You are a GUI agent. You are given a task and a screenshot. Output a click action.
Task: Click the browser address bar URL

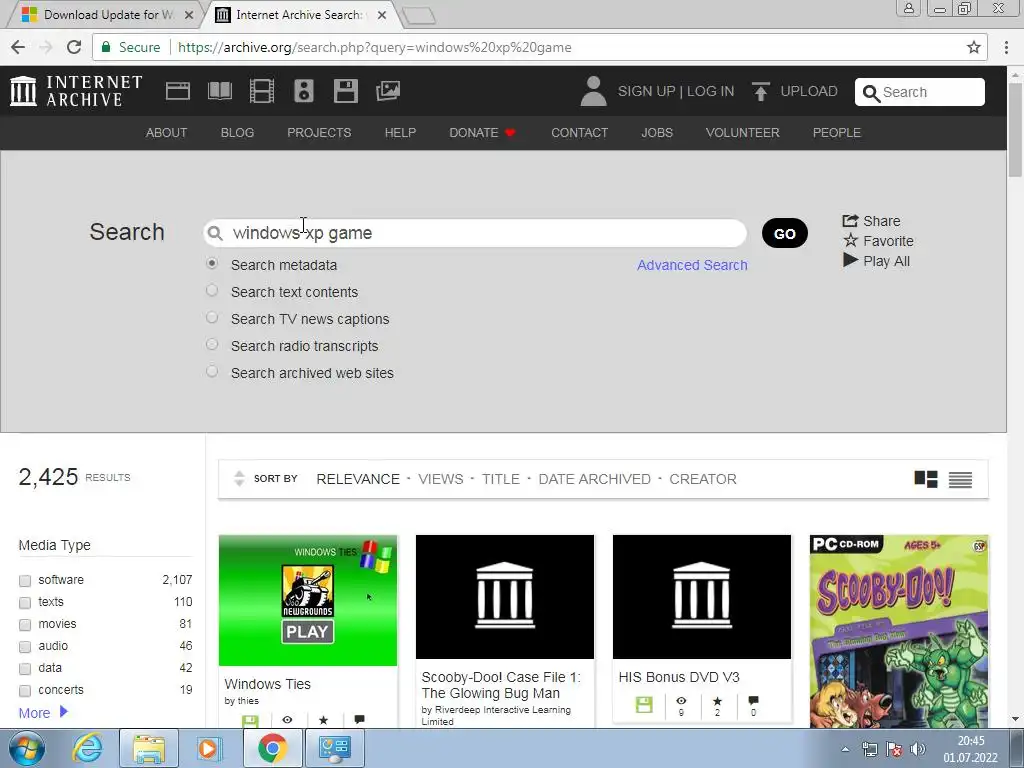click(375, 47)
